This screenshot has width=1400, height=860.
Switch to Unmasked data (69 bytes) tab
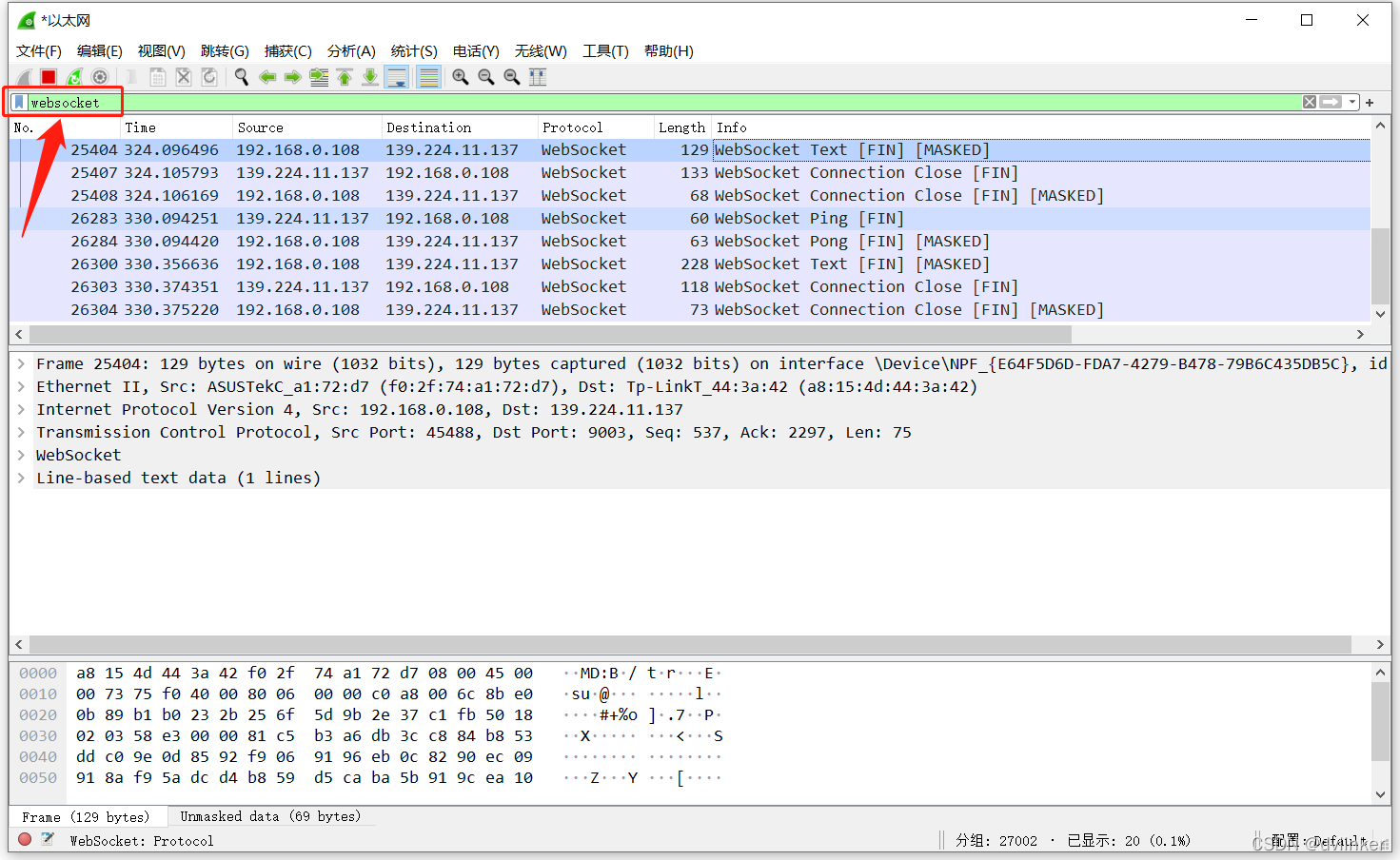click(270, 816)
